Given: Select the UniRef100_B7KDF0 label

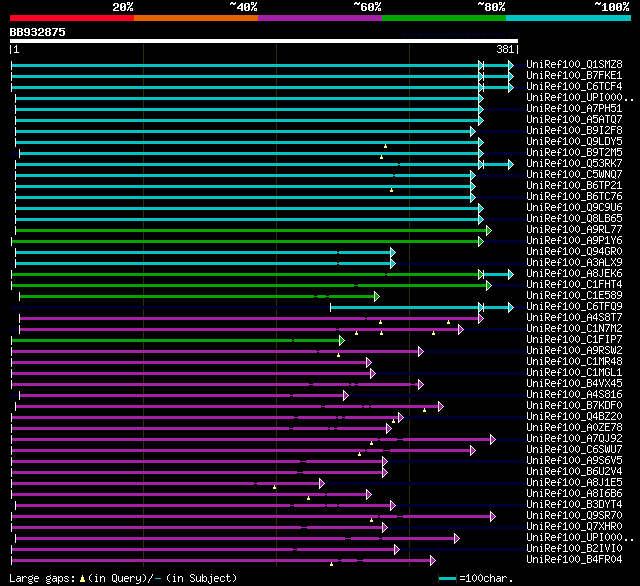Looking at the screenshot, I should [x=574, y=406].
